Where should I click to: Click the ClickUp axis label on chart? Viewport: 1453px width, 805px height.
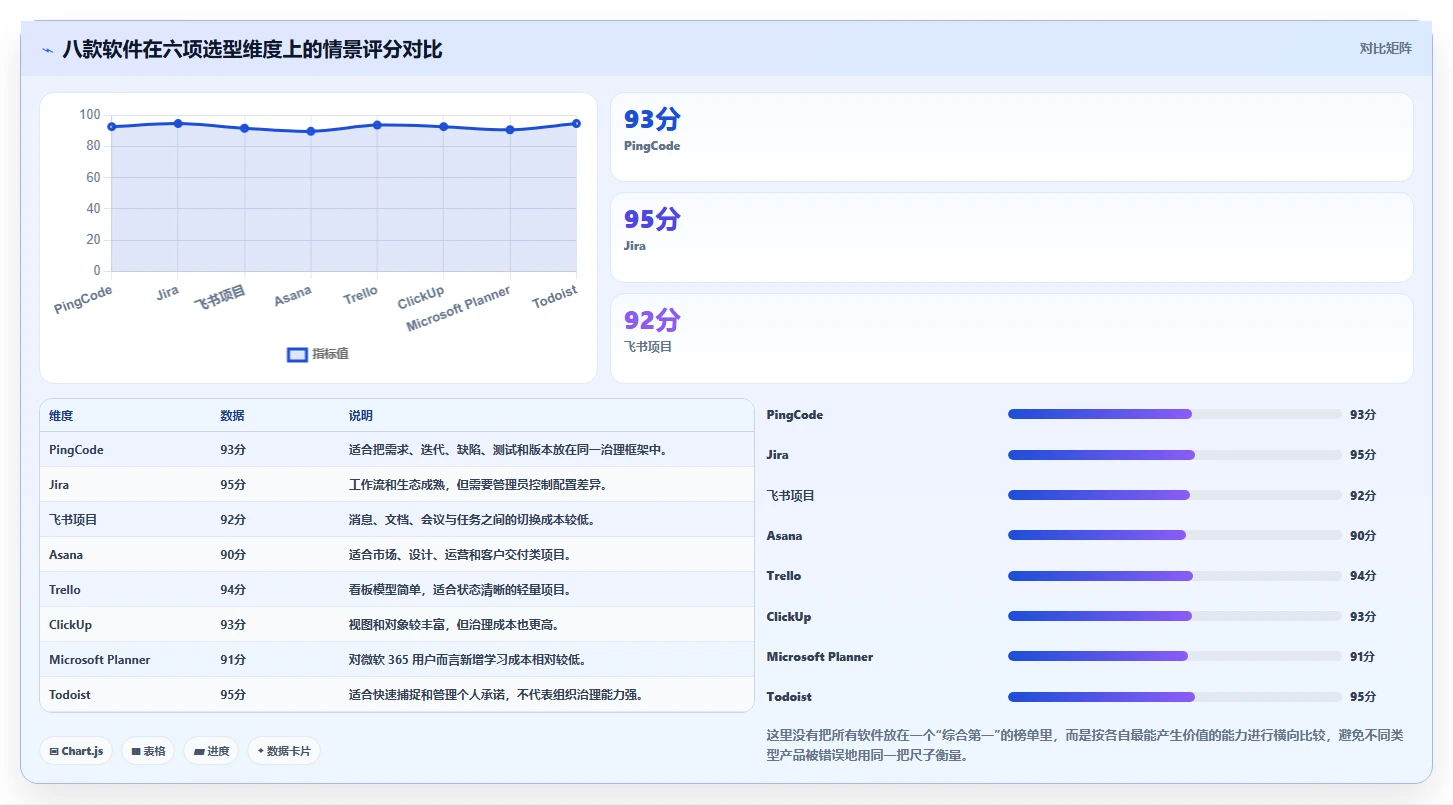pyautogui.click(x=421, y=297)
